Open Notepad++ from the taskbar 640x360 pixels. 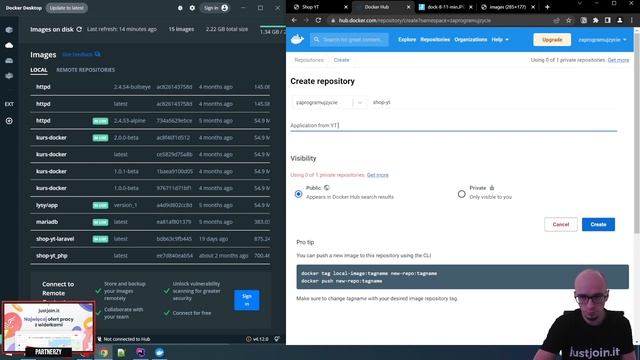[121, 353]
